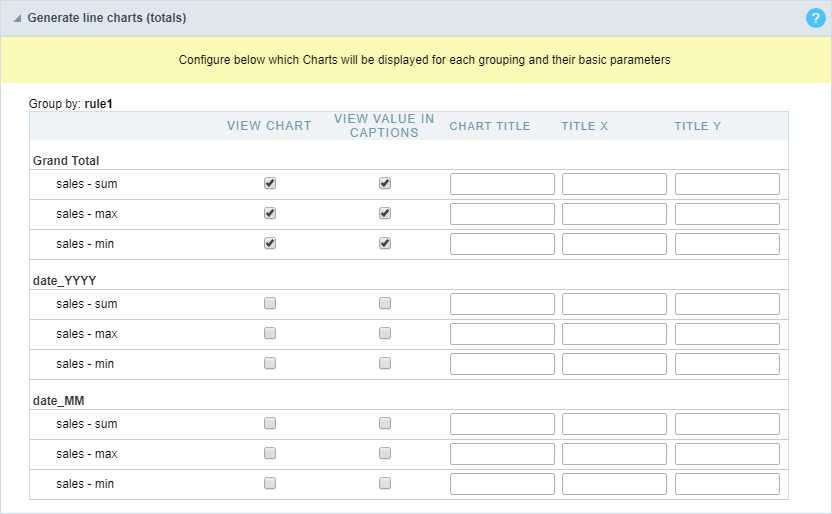
Task: Focus Title X field for Grand Total sales - max
Action: tap(614, 214)
